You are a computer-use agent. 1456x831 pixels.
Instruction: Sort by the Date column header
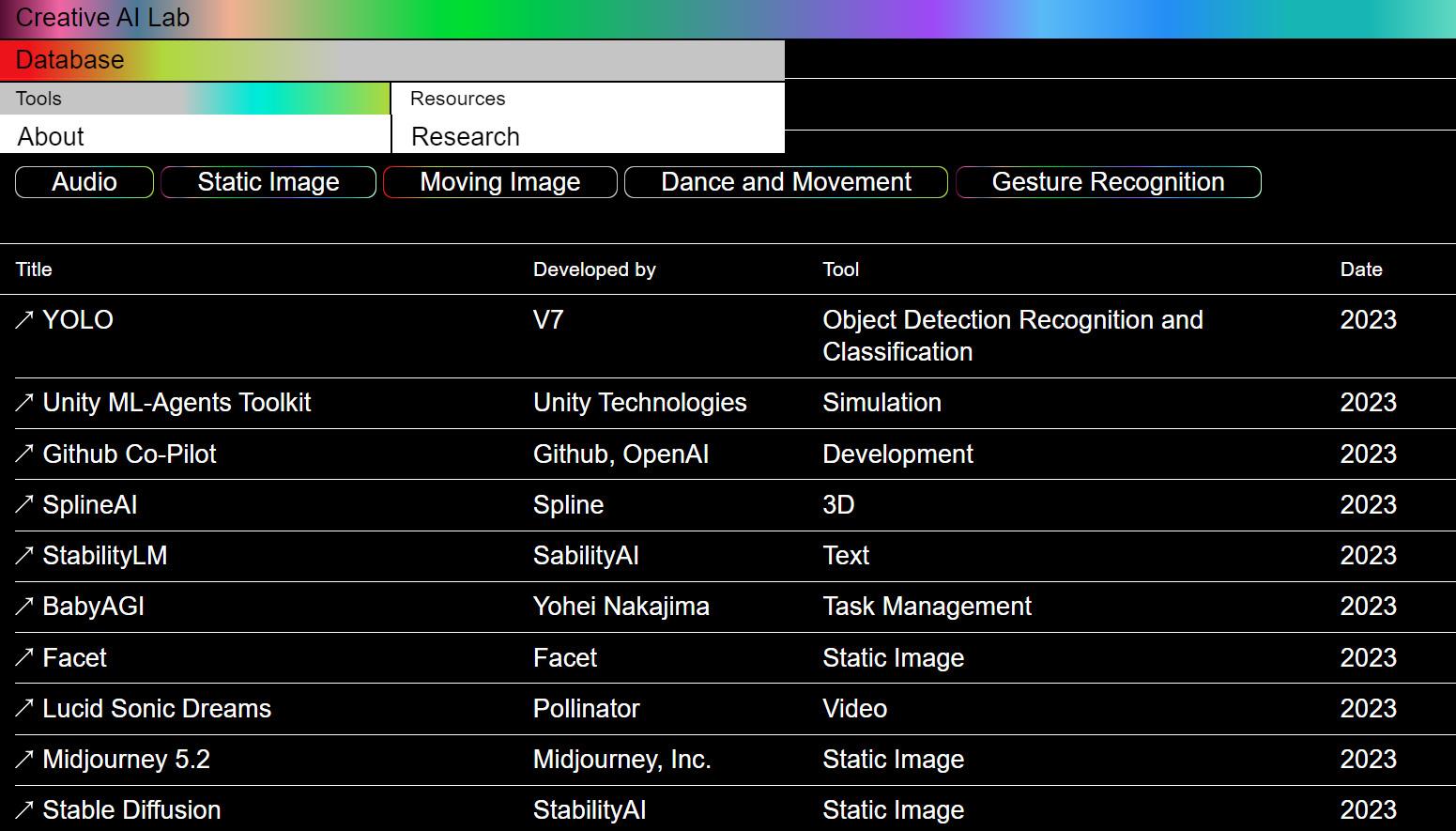coord(1361,269)
